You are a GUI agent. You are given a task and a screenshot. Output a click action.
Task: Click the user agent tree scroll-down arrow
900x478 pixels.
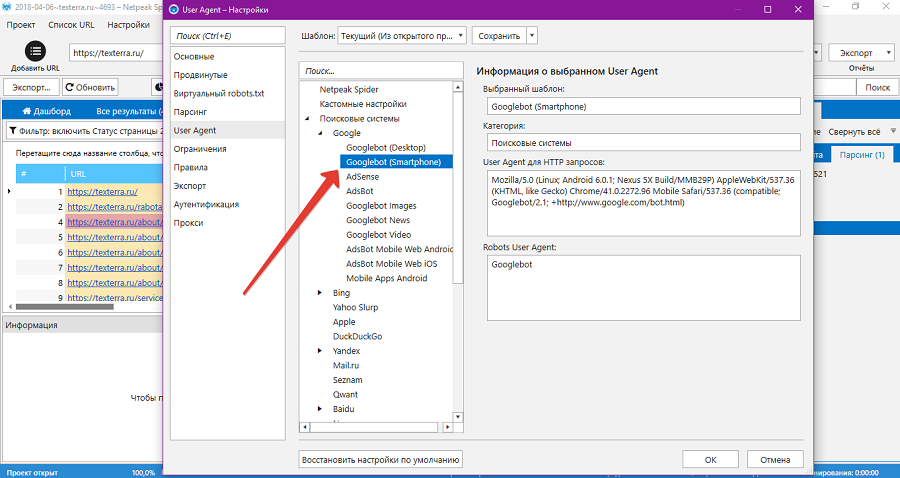point(458,417)
